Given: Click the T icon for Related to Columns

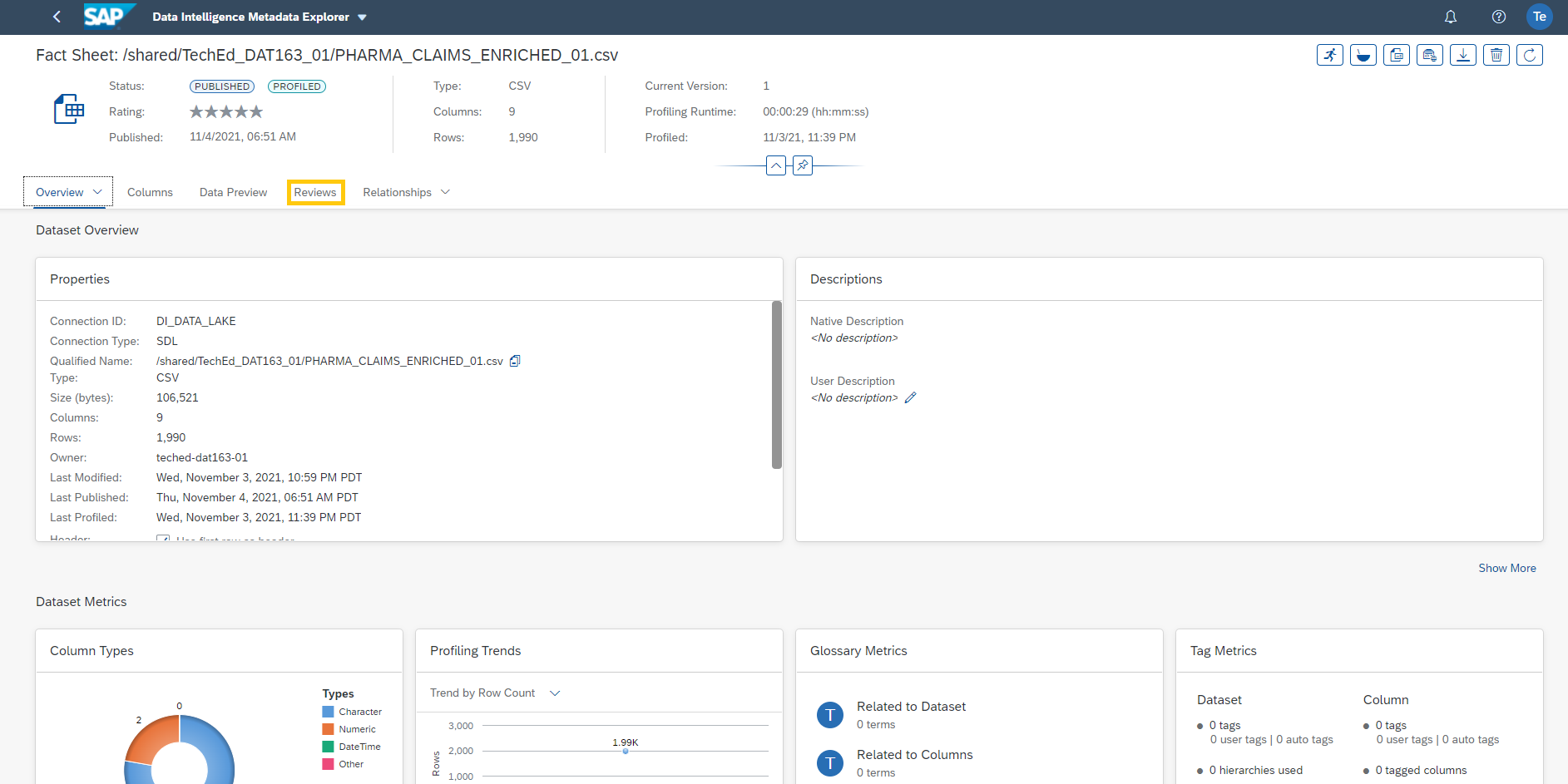Looking at the screenshot, I should tap(829, 763).
